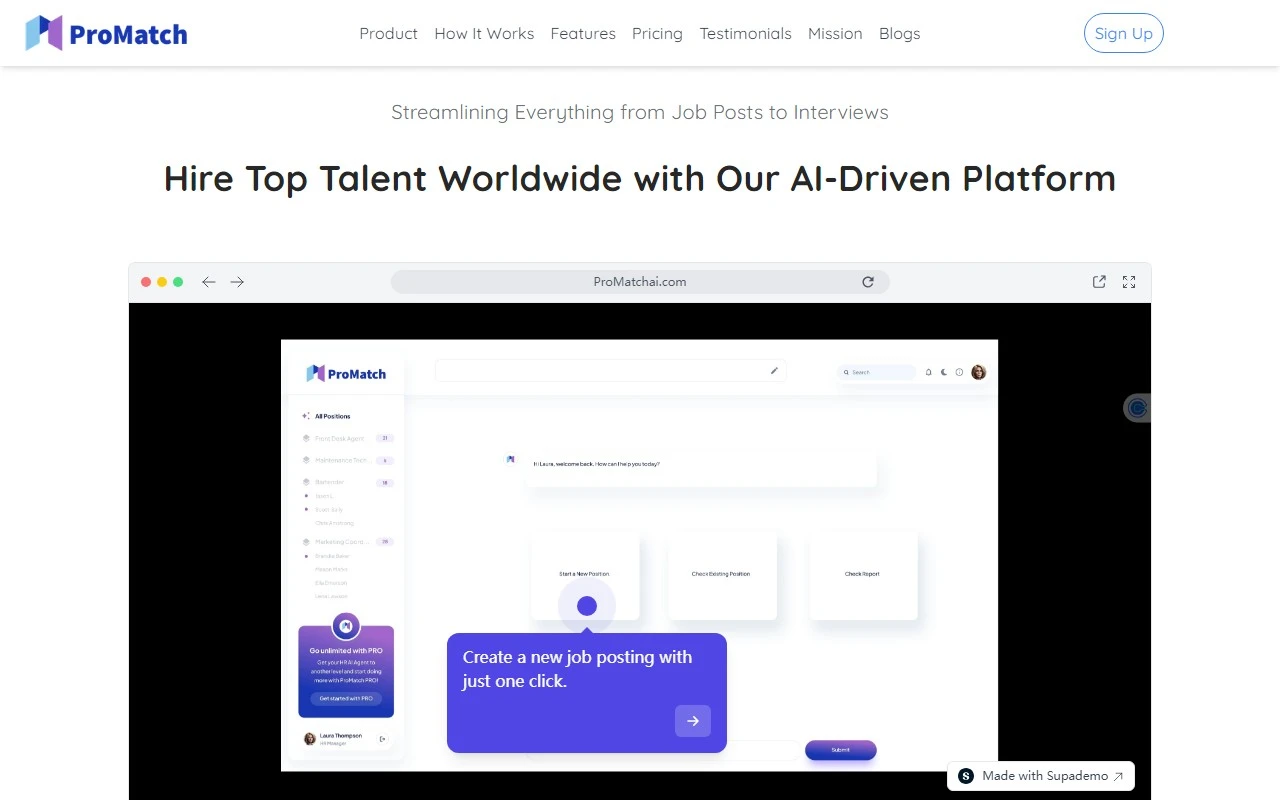Click the ProMatchai.com address bar
This screenshot has height=800, width=1280.
[640, 282]
